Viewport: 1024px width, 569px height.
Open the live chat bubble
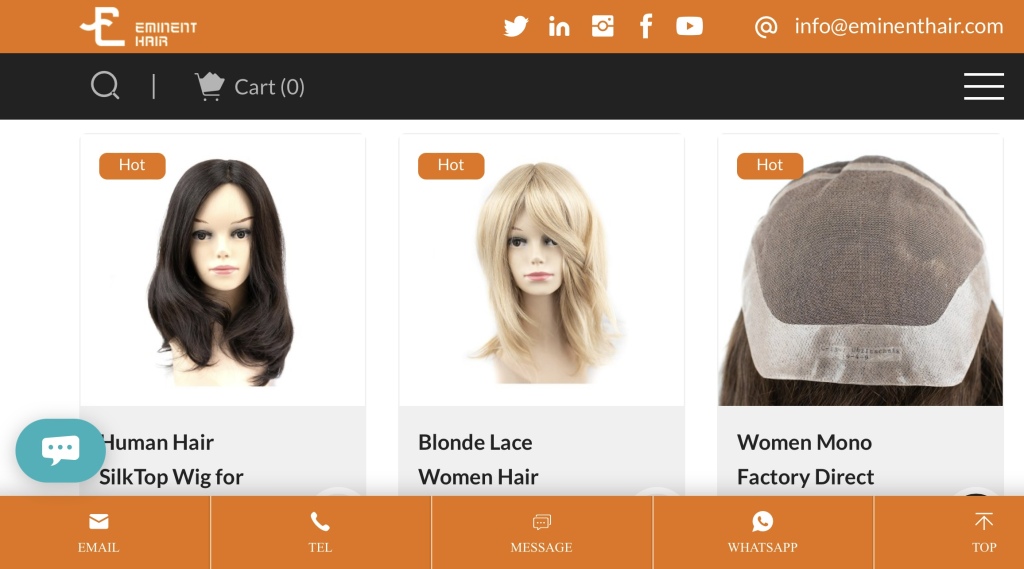[60, 450]
